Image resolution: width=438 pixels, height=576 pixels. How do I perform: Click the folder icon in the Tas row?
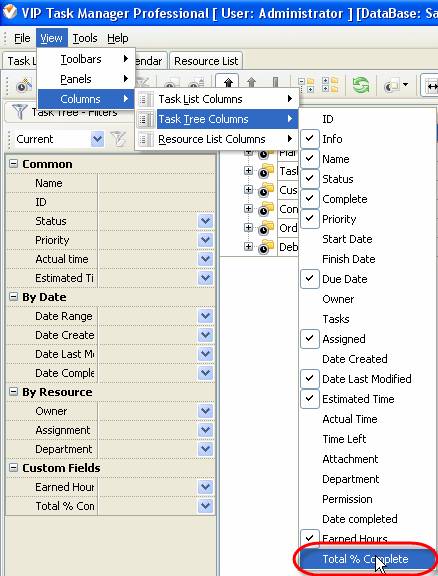click(x=265, y=171)
